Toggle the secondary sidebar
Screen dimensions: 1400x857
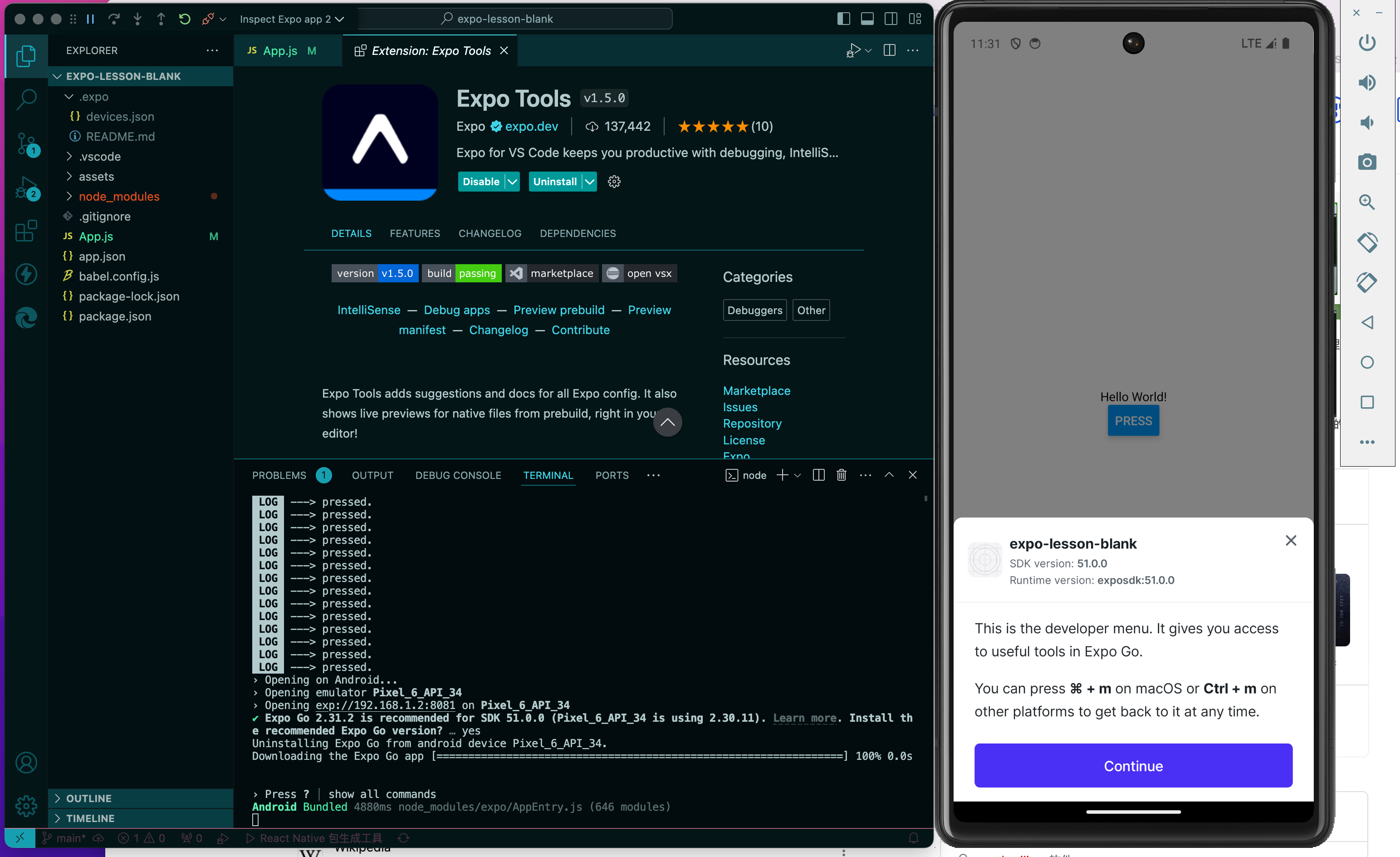click(x=891, y=18)
